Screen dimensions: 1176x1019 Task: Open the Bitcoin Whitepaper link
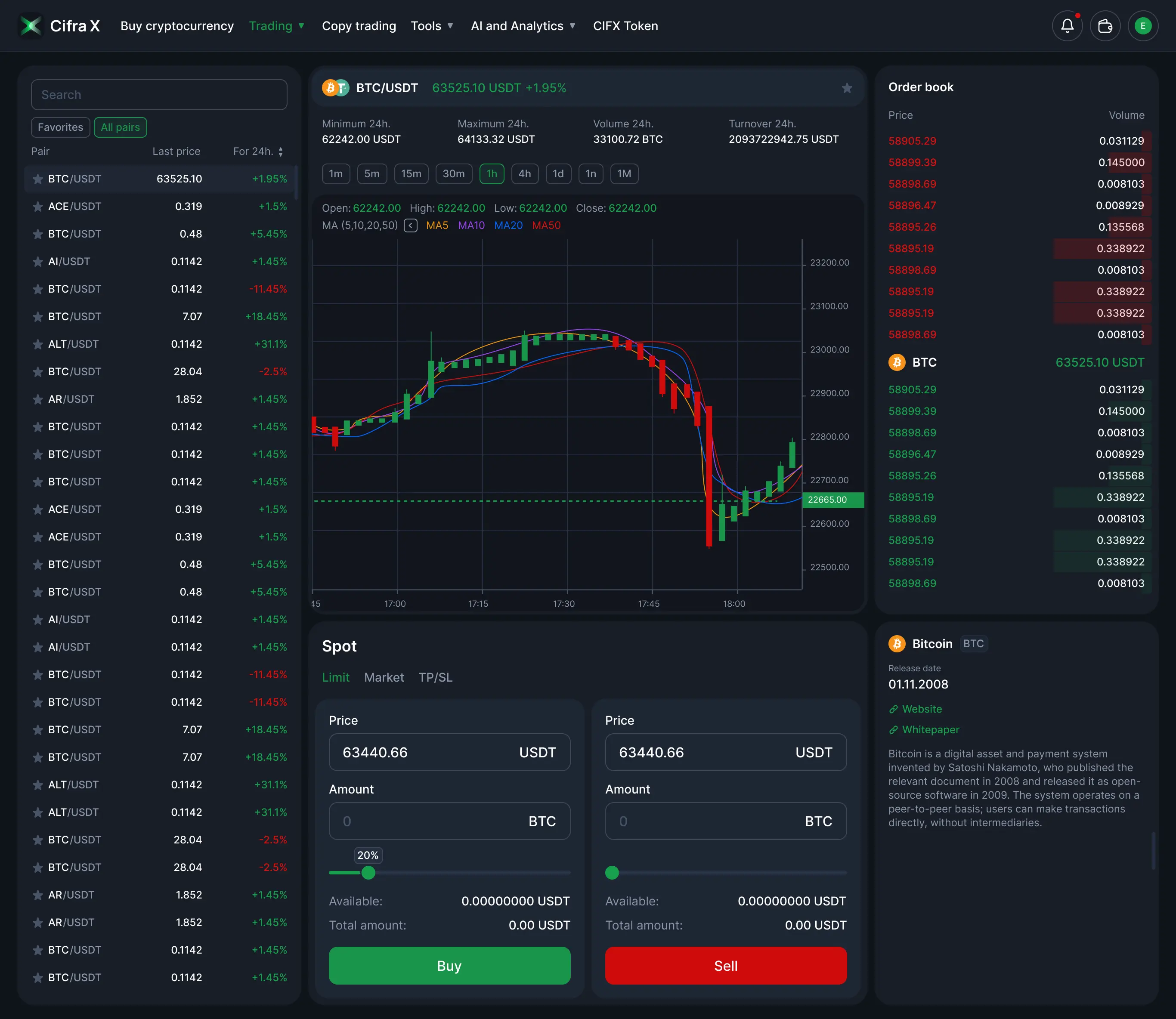click(930, 729)
